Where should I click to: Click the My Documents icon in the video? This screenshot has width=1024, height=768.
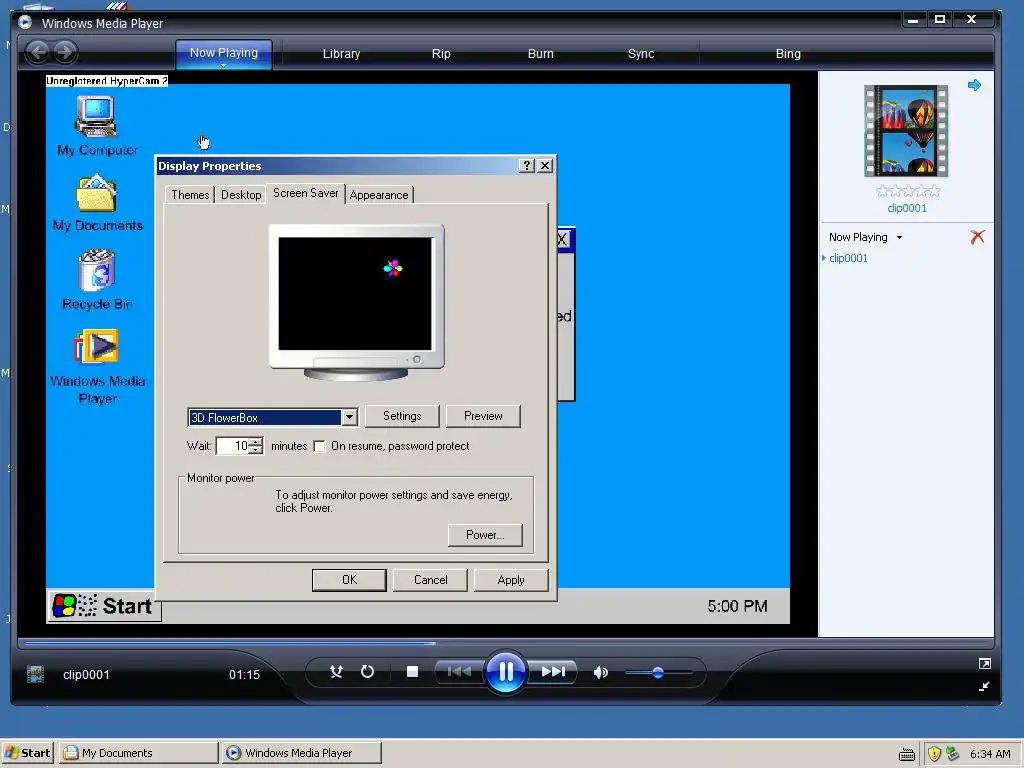pos(97,193)
